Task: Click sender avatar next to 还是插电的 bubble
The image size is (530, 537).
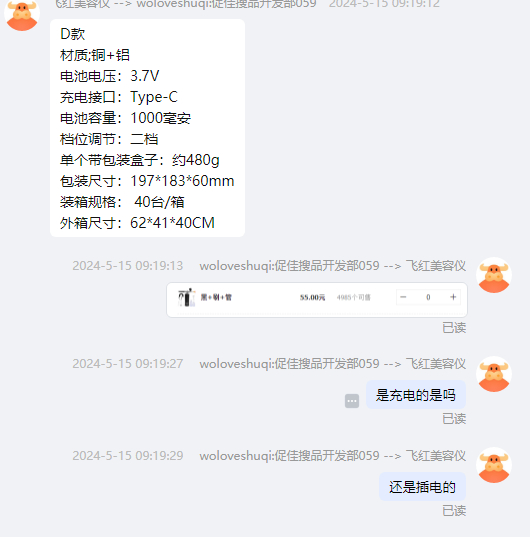Action: point(494,465)
